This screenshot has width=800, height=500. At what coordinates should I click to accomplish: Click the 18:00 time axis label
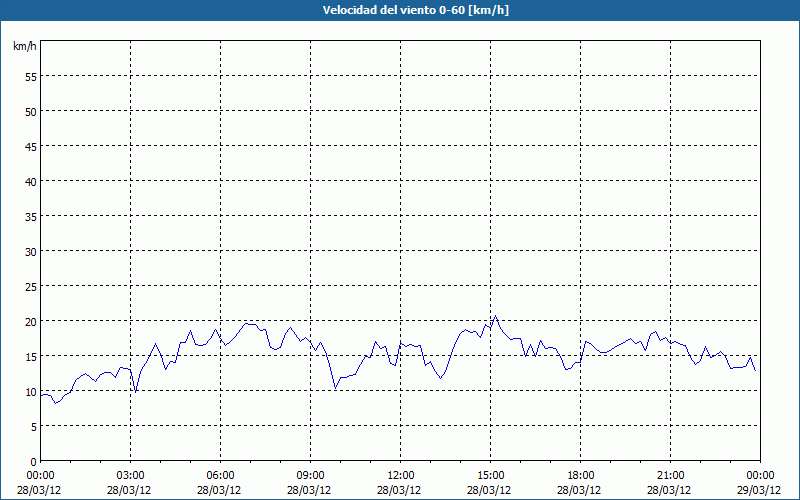(x=581, y=476)
